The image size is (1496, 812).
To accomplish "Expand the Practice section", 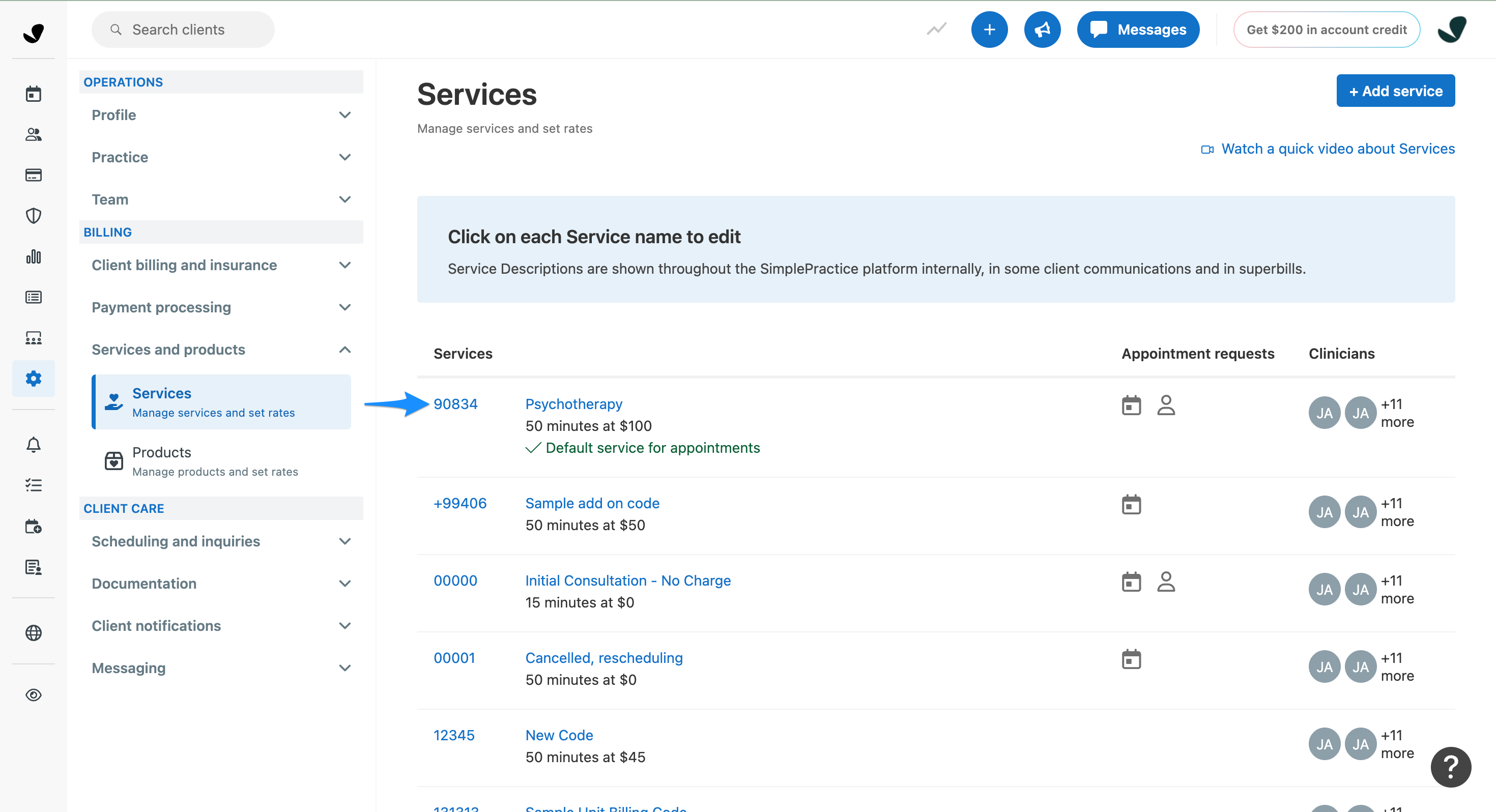I will tap(221, 157).
